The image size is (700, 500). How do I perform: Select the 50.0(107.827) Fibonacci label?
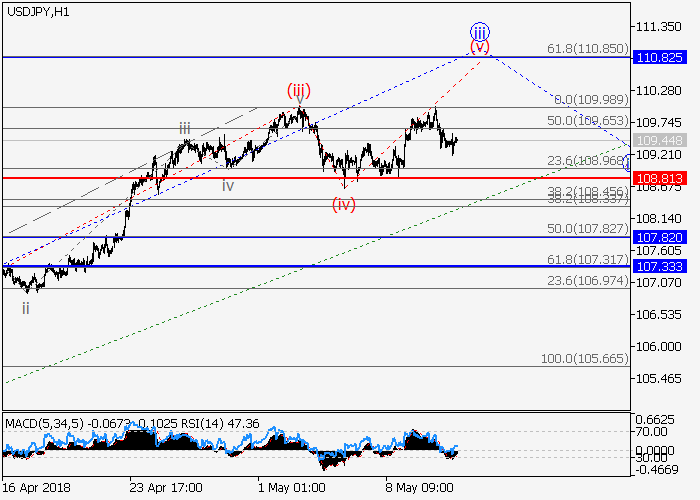(586, 229)
